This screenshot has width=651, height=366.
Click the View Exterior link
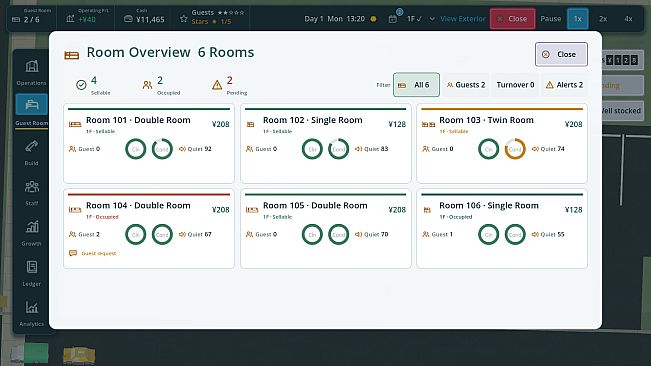point(463,19)
